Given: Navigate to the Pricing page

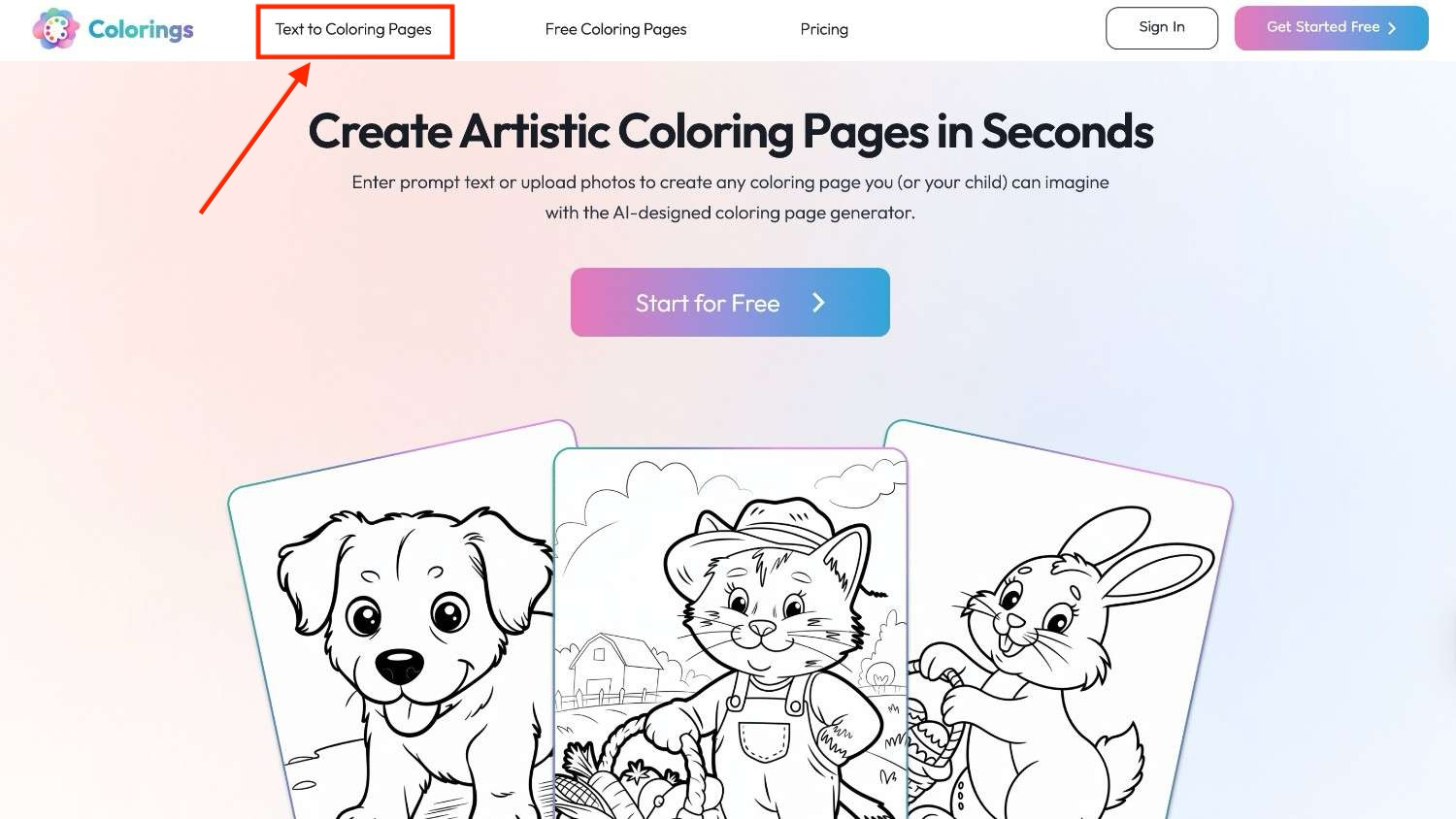Looking at the screenshot, I should 824,29.
